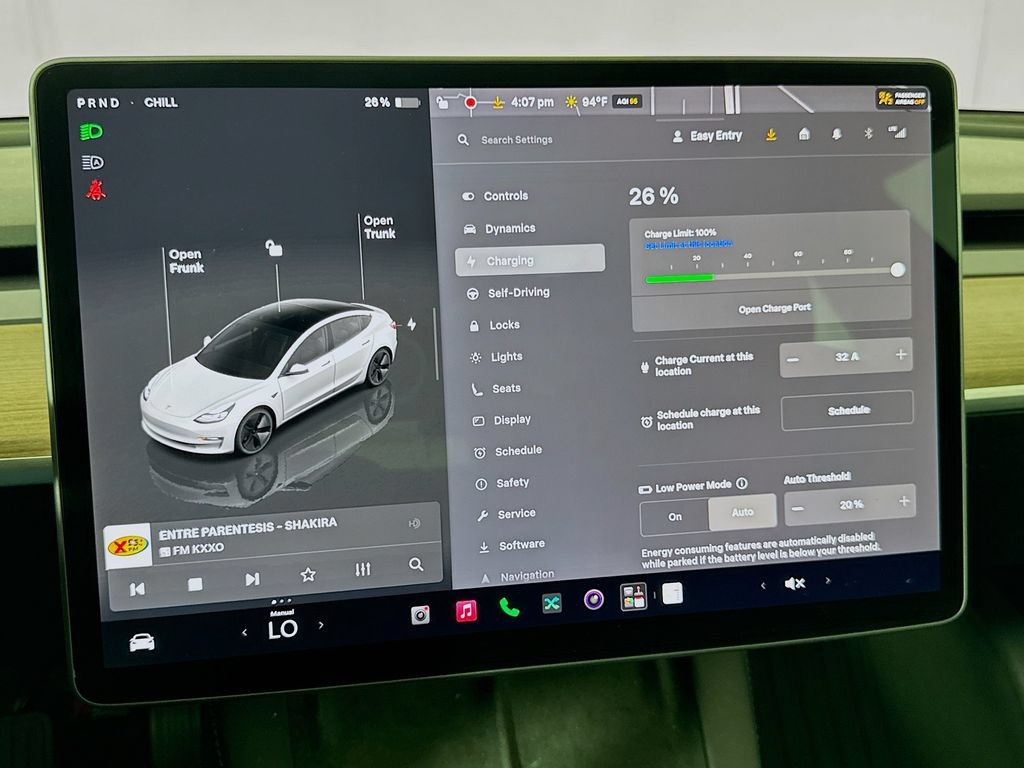The width and height of the screenshot is (1024, 768).
Task: Open the HomeLink garage icon
Action: 805,134
